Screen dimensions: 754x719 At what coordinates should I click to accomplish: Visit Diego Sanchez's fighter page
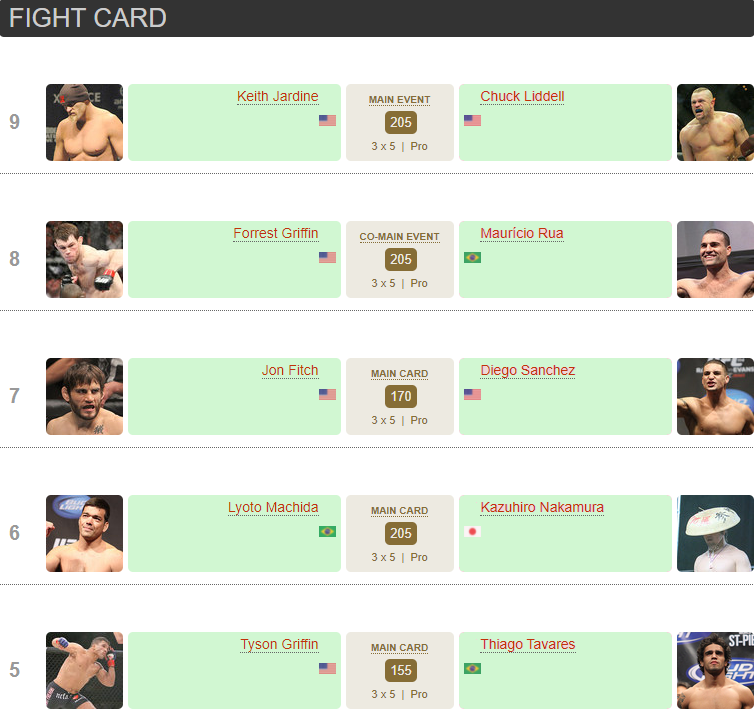click(x=527, y=371)
